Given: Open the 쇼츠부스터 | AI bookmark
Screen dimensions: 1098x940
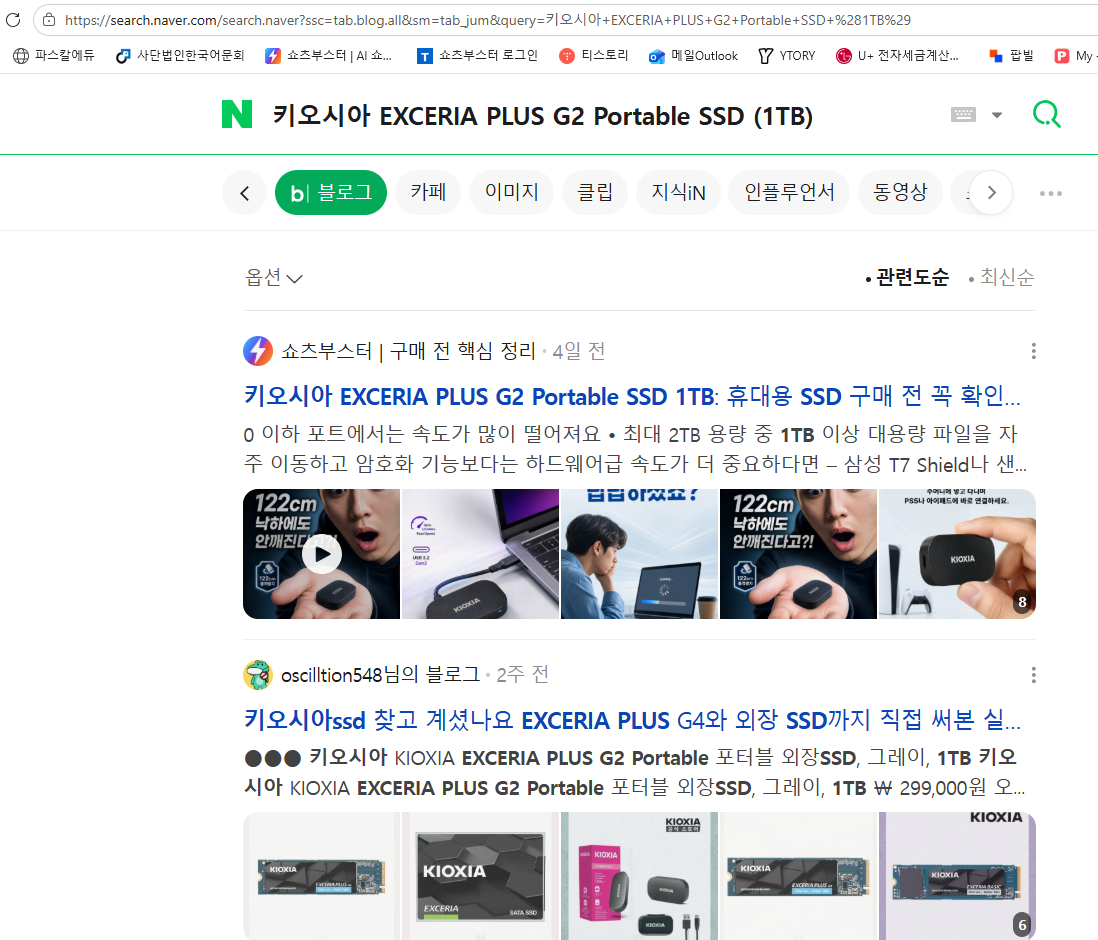Looking at the screenshot, I should pos(328,55).
